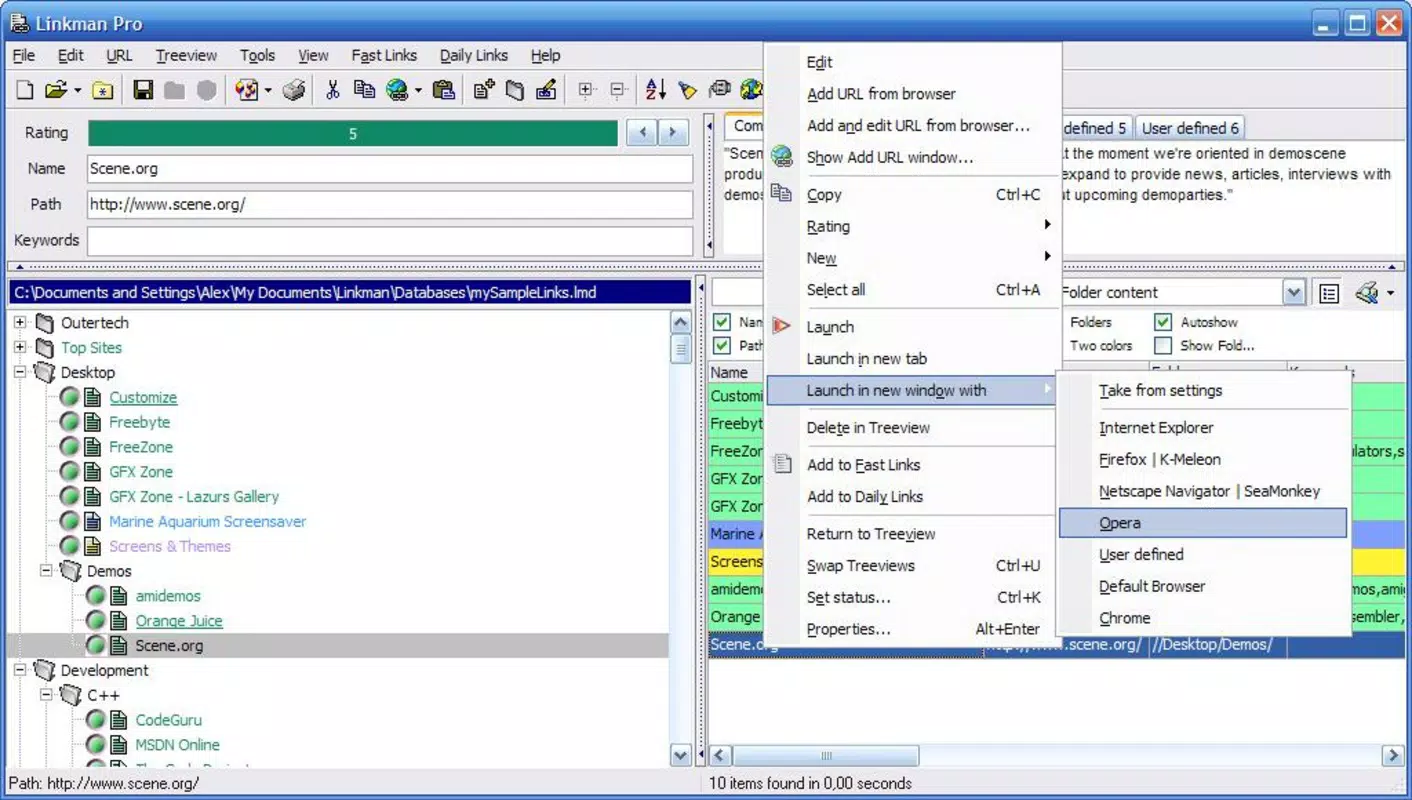This screenshot has width=1412, height=800.
Task: Click the New file toolbar icon
Action: point(25,91)
